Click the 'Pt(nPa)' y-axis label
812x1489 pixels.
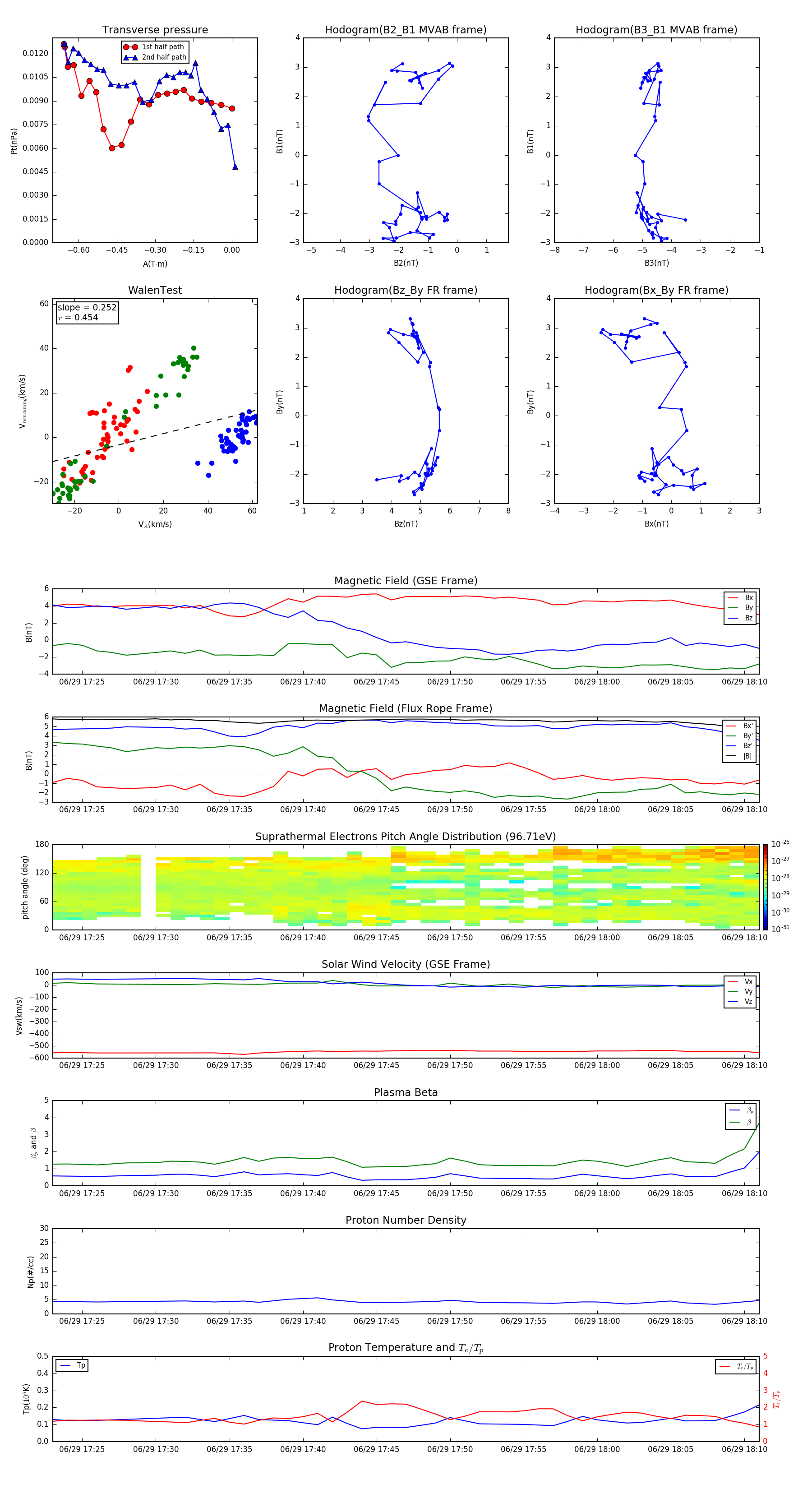(x=14, y=140)
